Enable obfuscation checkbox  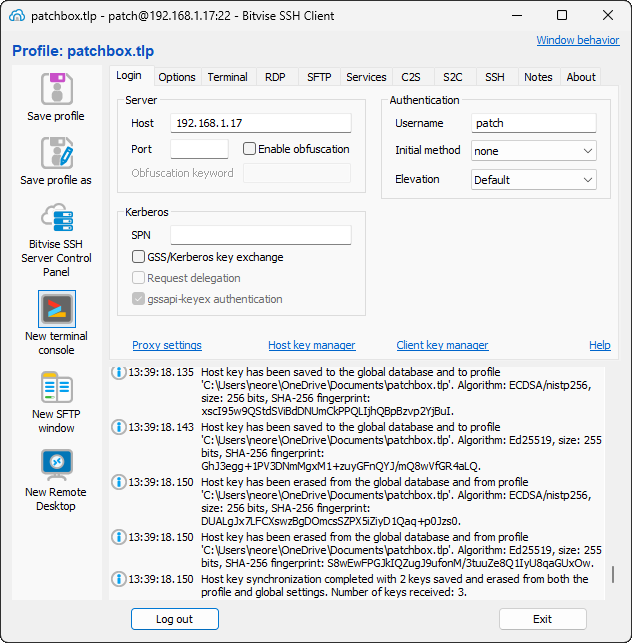[249, 148]
